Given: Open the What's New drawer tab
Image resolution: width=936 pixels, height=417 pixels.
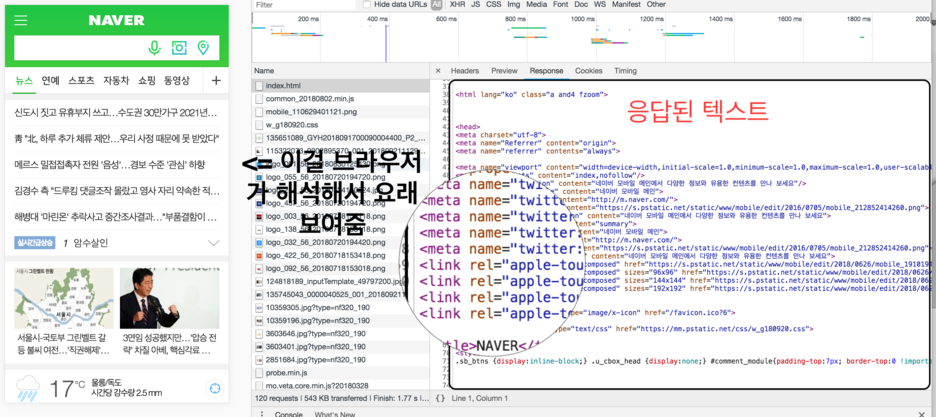Looking at the screenshot, I should coord(335,413).
